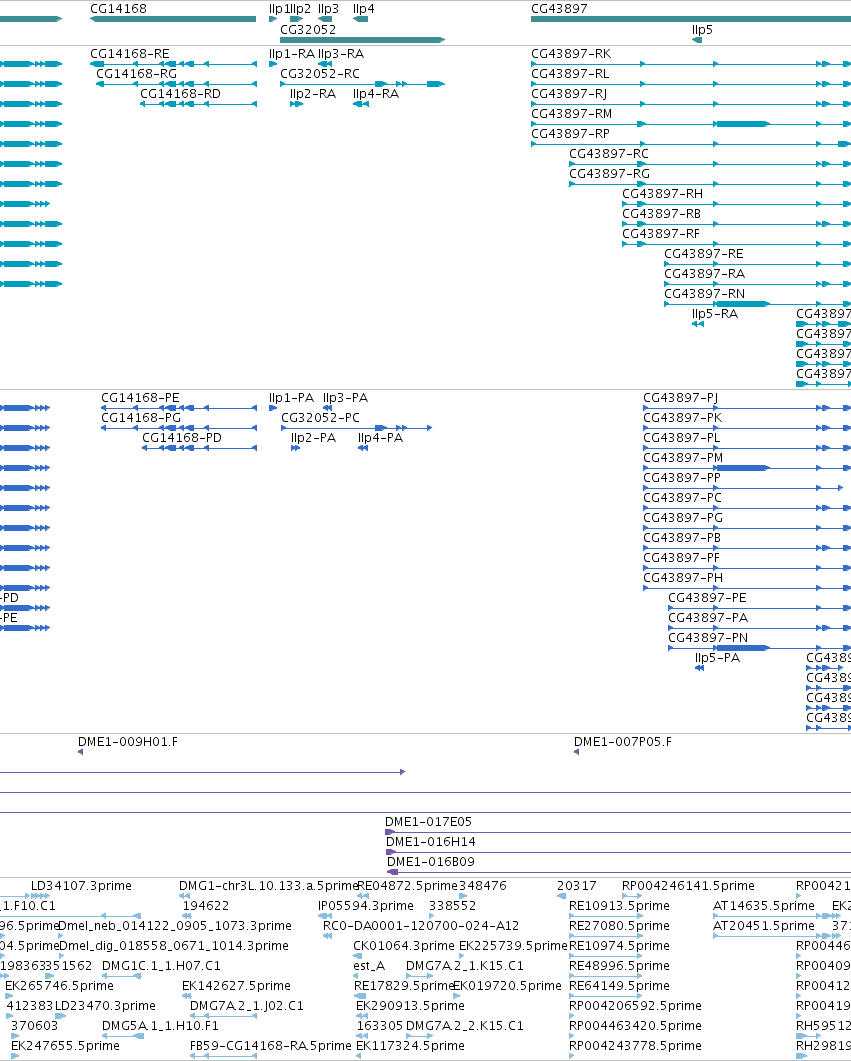
Task: Select protein CG14168-PG
Action: 141,418
